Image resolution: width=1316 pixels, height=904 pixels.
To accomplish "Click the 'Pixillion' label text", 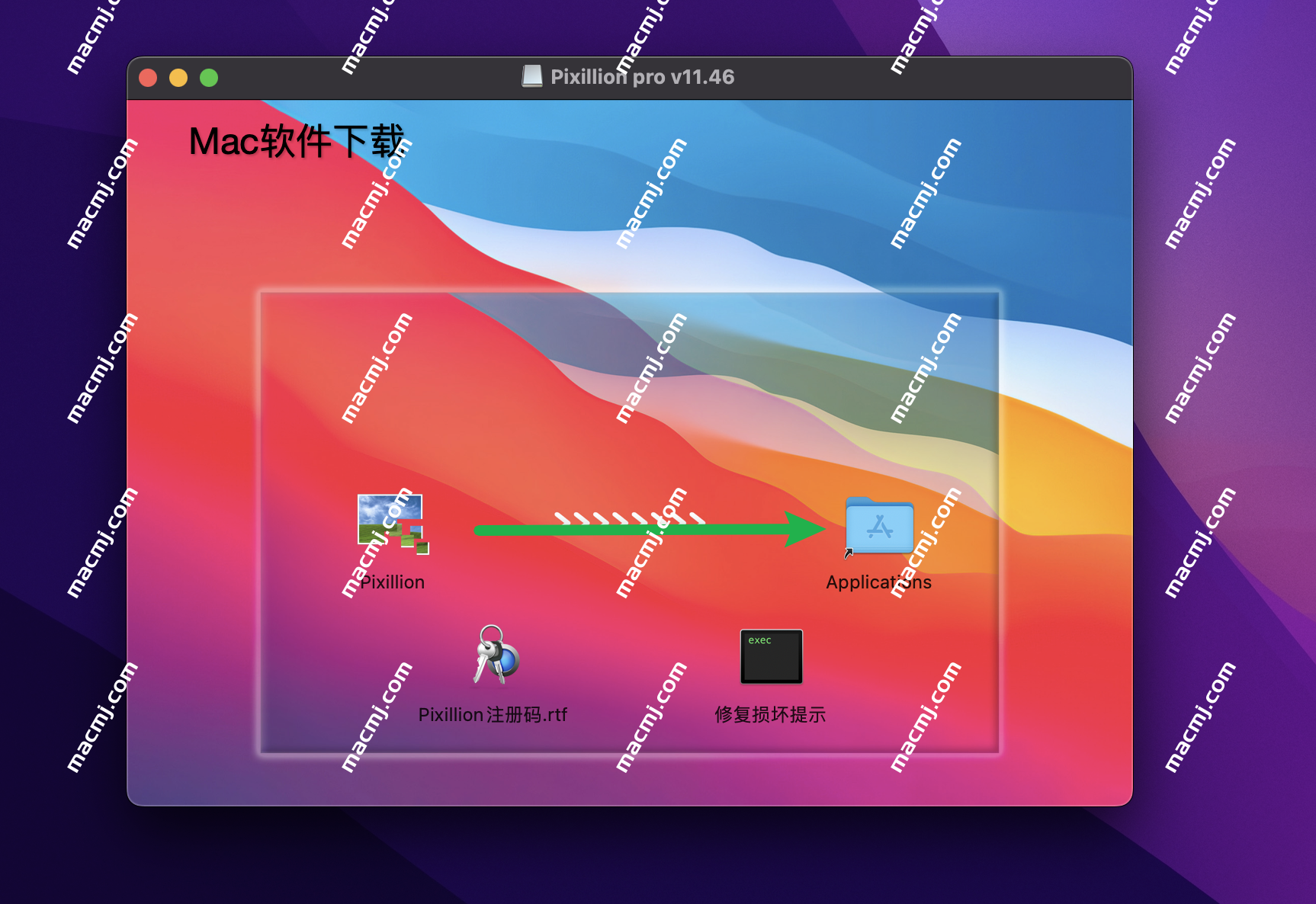I will click(x=392, y=582).
